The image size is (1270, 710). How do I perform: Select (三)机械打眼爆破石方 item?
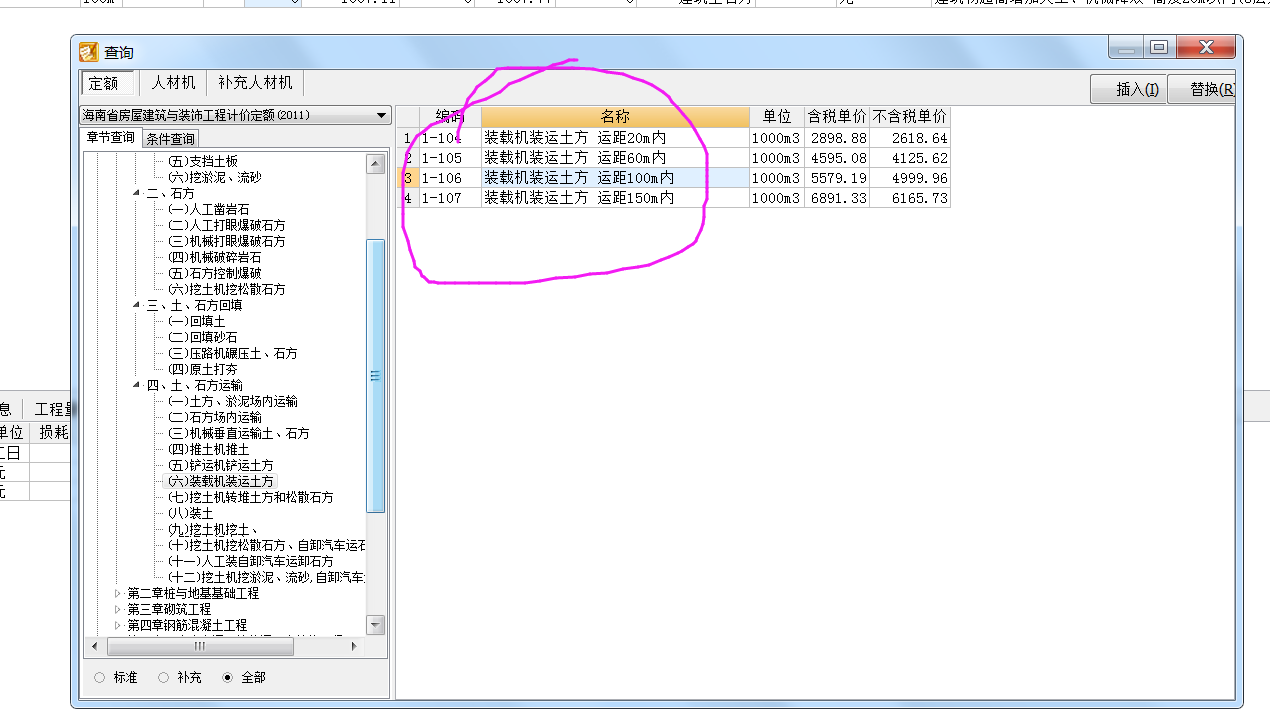[226, 241]
